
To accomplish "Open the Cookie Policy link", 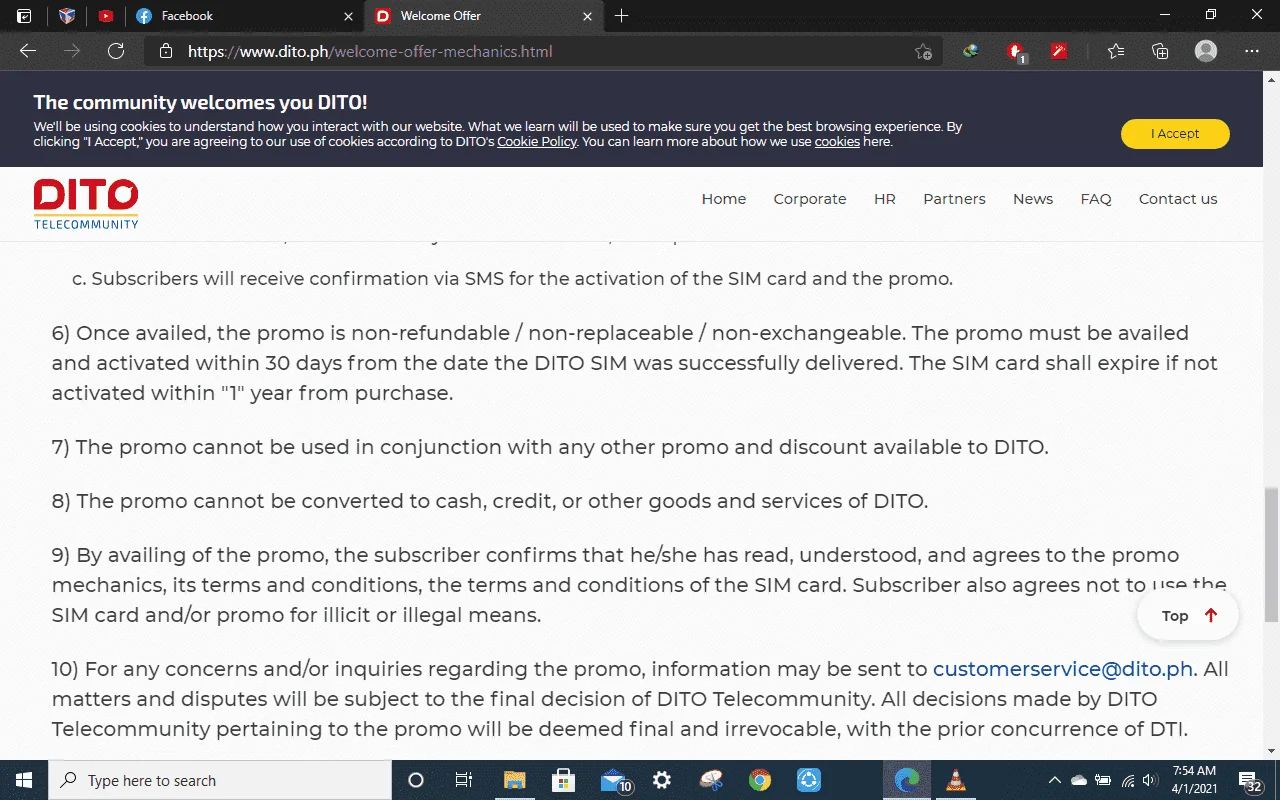I will point(537,142).
